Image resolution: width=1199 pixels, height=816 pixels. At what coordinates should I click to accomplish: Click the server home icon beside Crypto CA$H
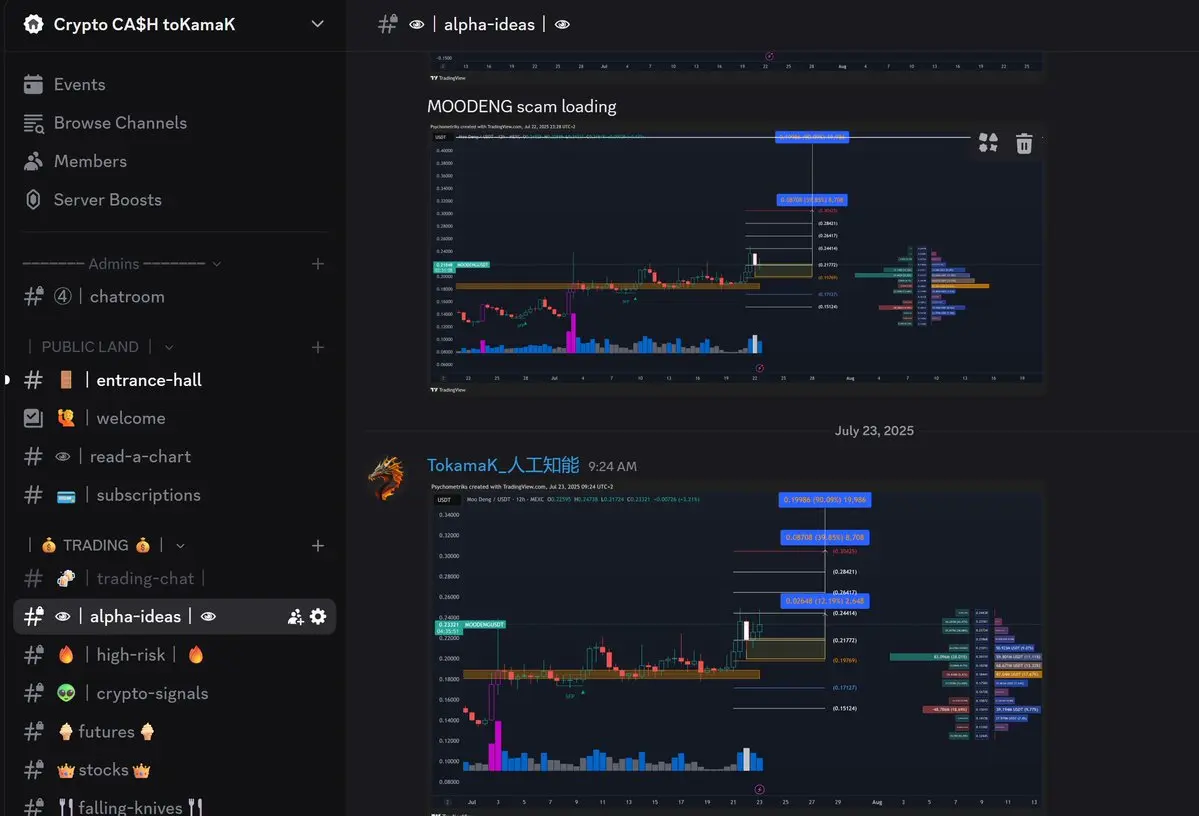pos(33,24)
